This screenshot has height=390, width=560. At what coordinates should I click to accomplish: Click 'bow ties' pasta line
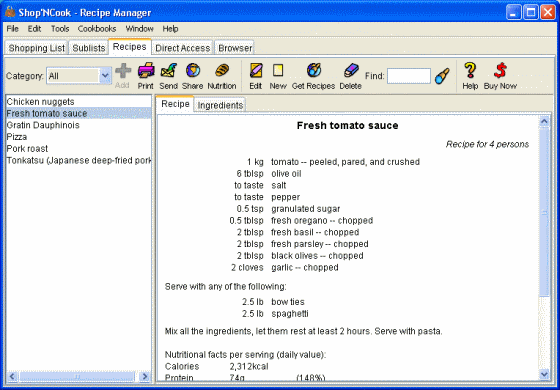tap(288, 302)
